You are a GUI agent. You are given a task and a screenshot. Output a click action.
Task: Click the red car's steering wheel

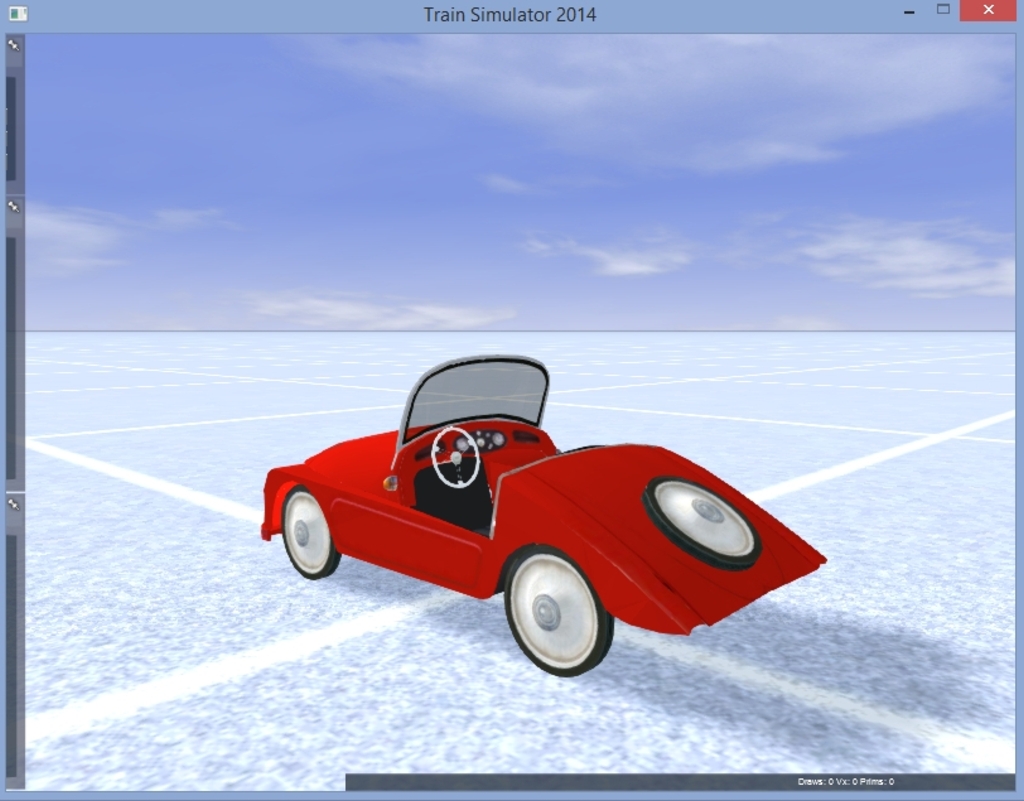[x=456, y=457]
